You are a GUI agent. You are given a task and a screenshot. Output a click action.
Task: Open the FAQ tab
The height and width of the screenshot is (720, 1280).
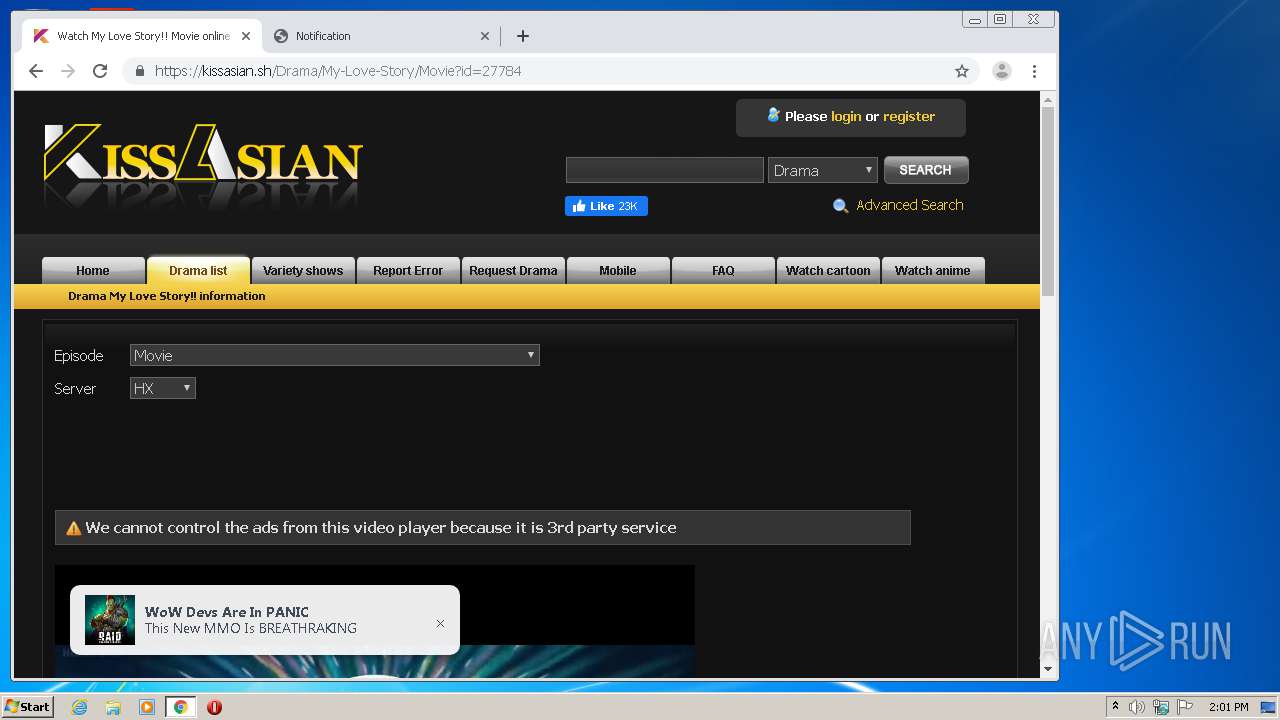click(723, 270)
